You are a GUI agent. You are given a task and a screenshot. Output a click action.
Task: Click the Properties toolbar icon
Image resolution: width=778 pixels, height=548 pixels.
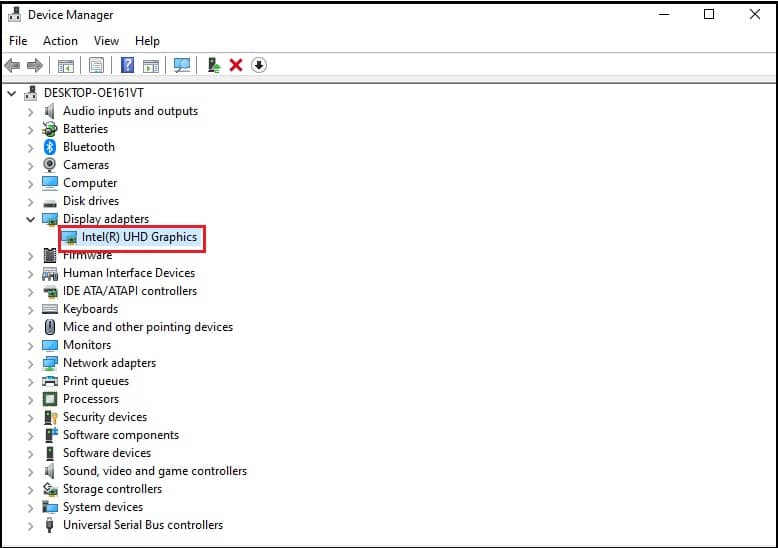coord(96,65)
